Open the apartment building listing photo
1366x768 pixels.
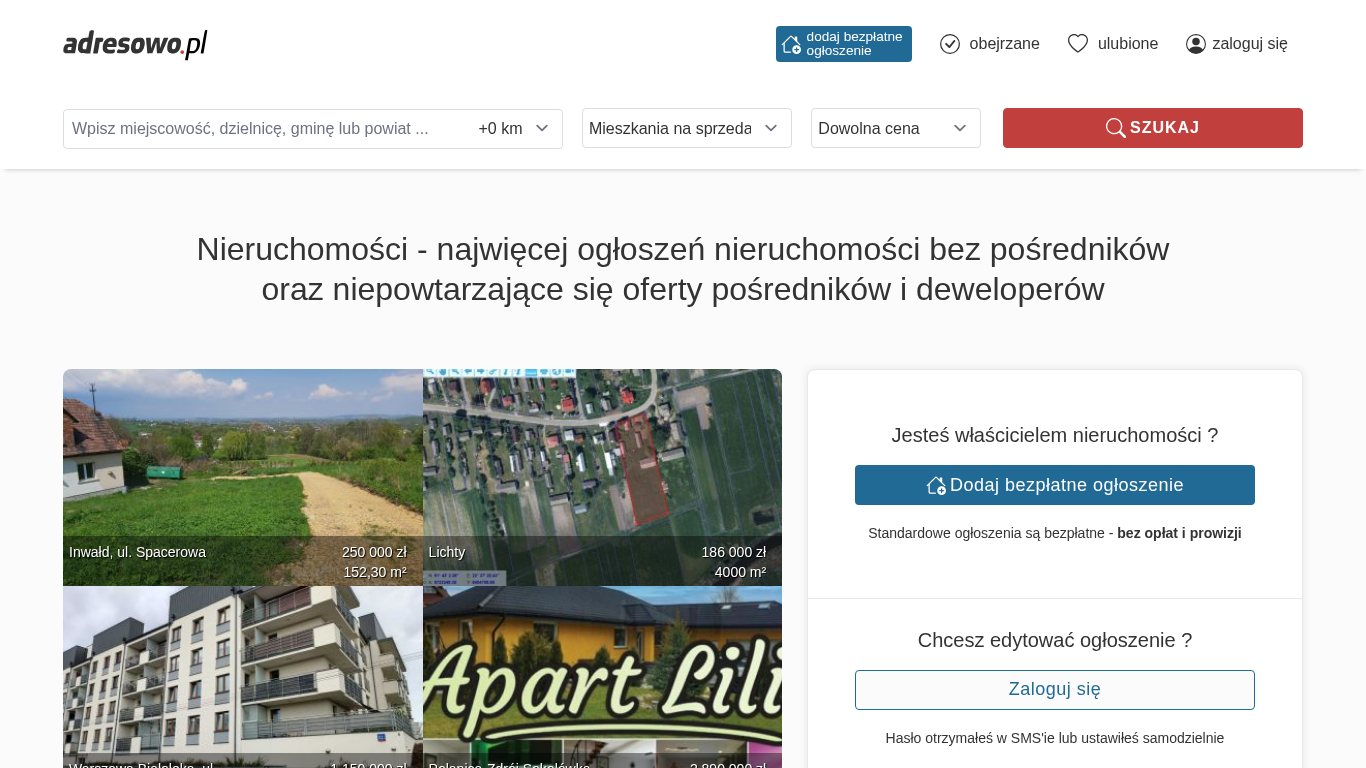tap(242, 675)
